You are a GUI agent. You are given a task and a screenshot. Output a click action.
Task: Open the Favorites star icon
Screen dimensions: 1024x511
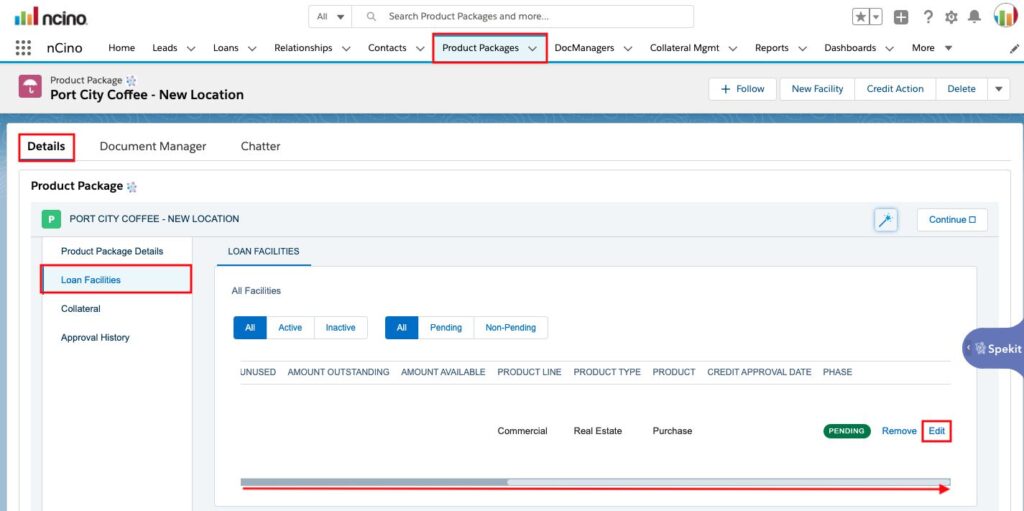coord(861,17)
